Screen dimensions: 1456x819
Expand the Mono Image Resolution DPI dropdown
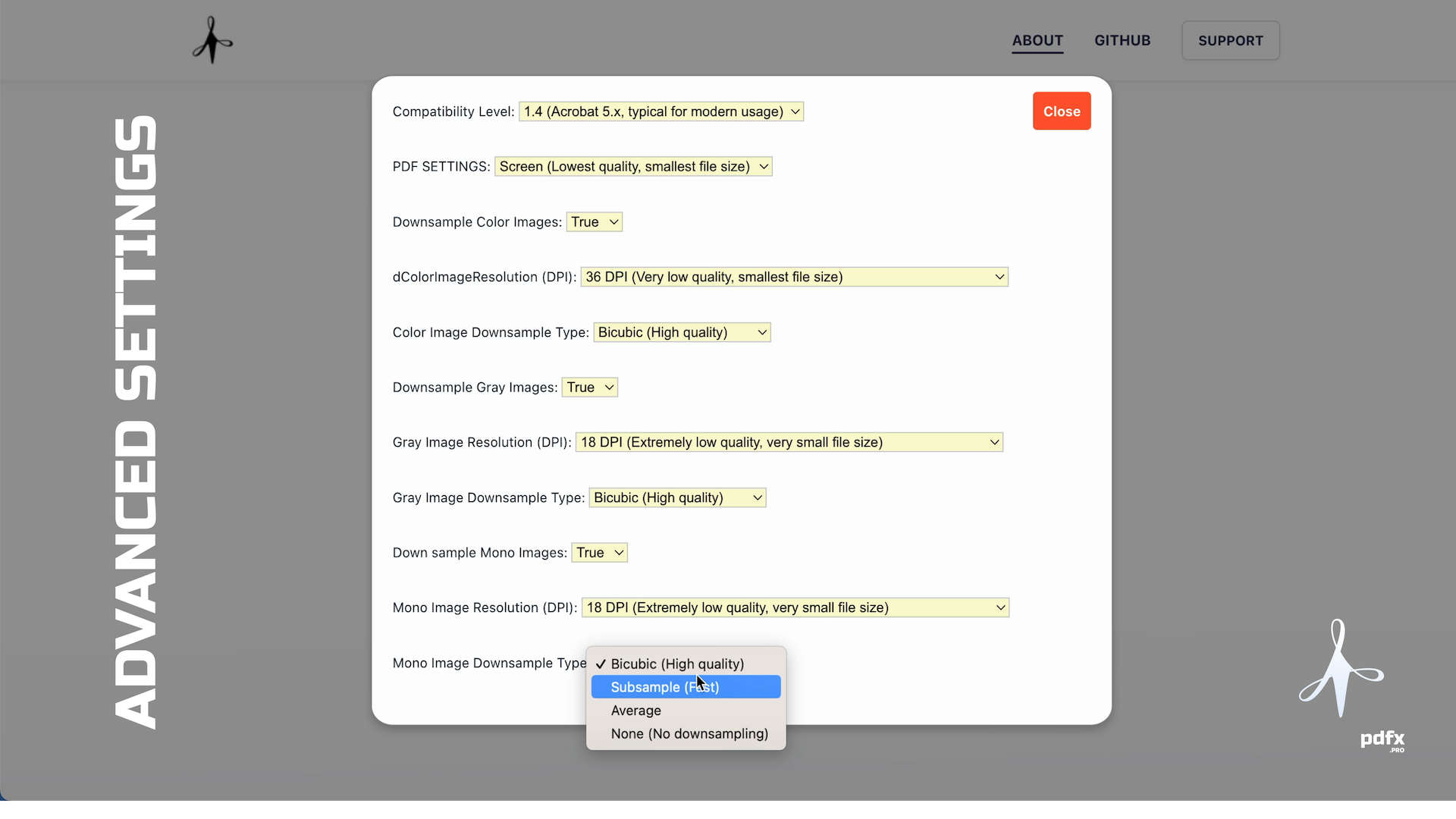[x=795, y=607]
